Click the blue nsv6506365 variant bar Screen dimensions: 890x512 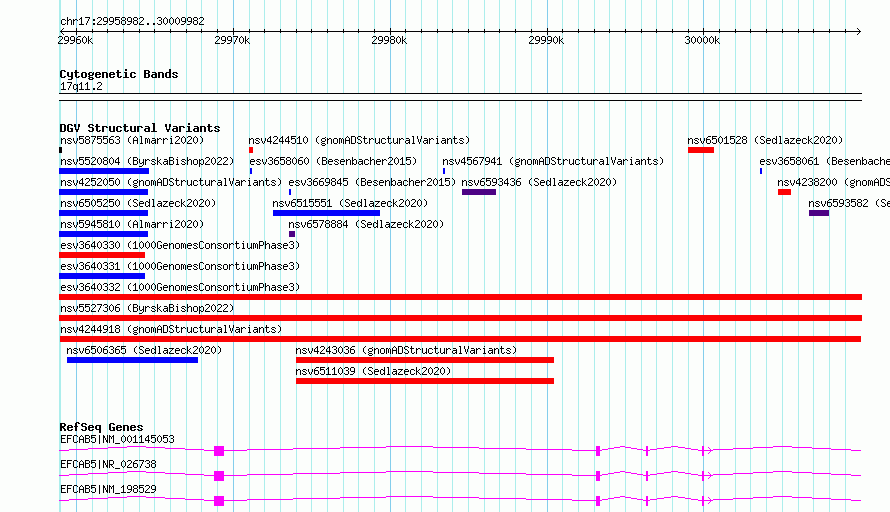[132, 360]
